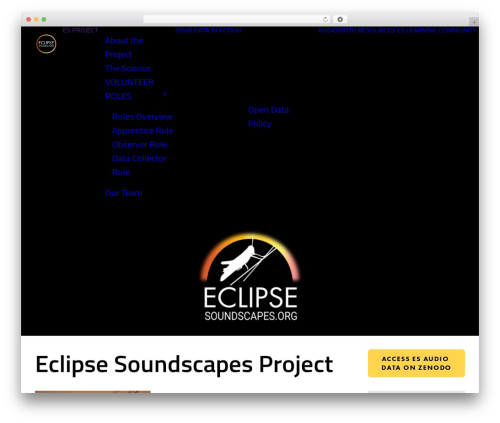Open the AUDIOMOTH RESOURCES menu
The width and height of the screenshot is (500, 423).
point(356,30)
